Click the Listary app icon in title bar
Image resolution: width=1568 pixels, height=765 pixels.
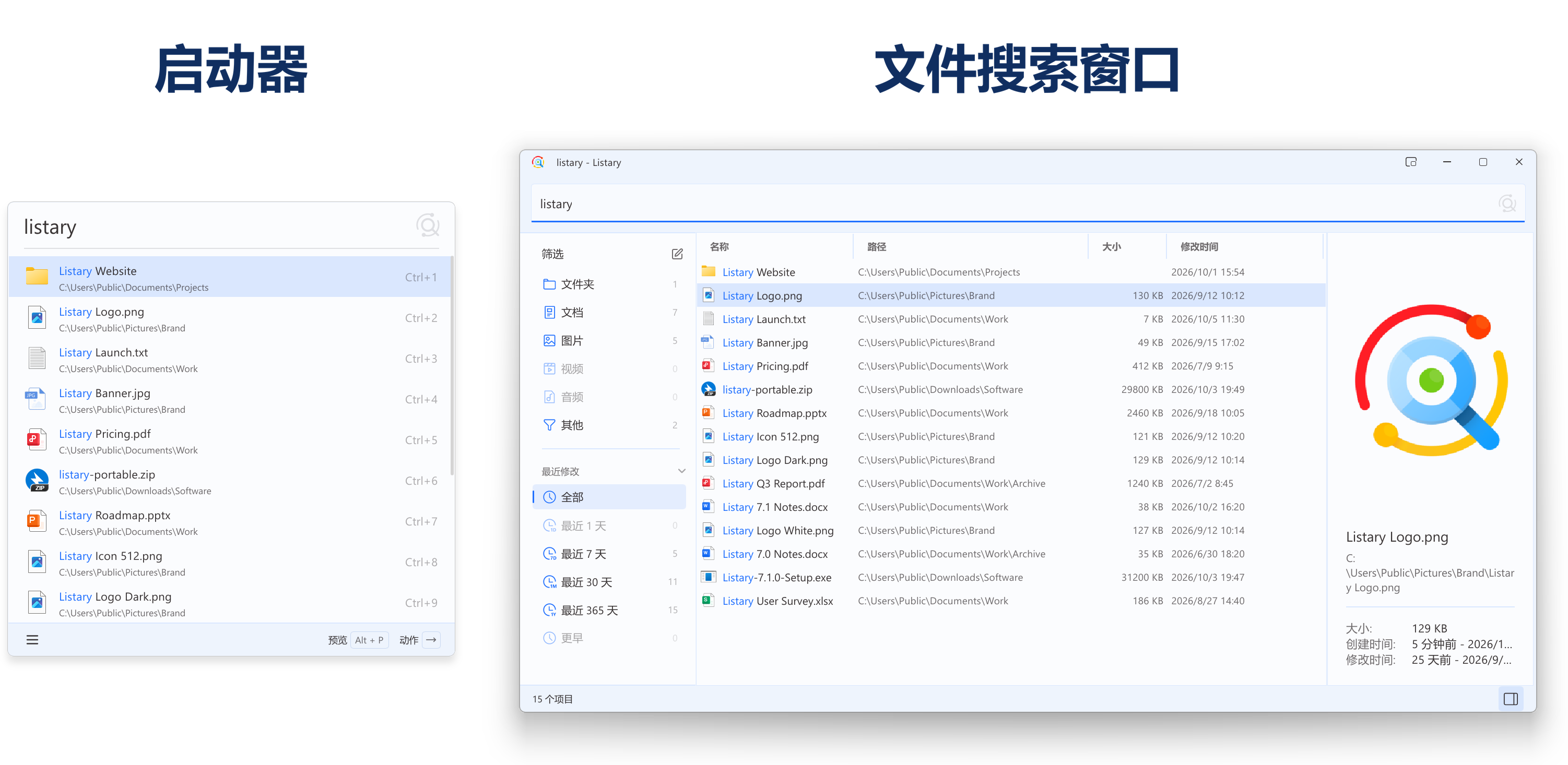(x=537, y=162)
